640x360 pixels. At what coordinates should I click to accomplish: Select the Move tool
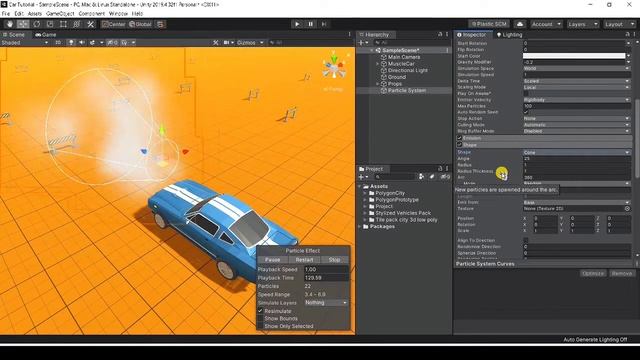[23, 24]
